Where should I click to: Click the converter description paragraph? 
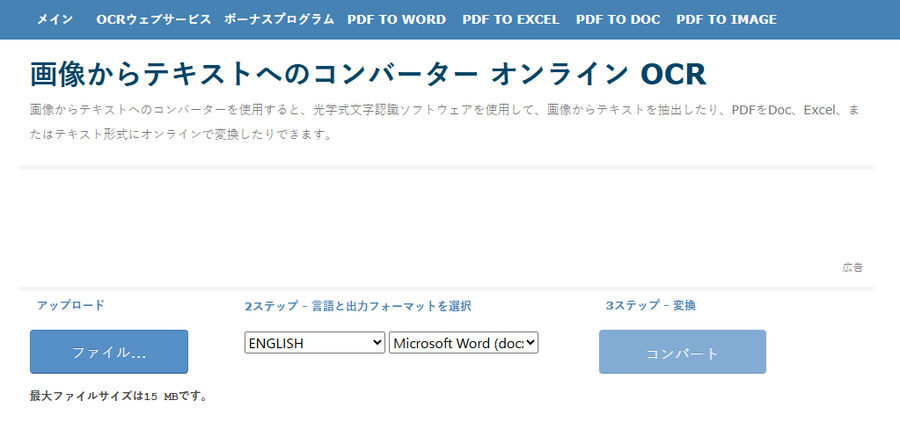[445, 123]
